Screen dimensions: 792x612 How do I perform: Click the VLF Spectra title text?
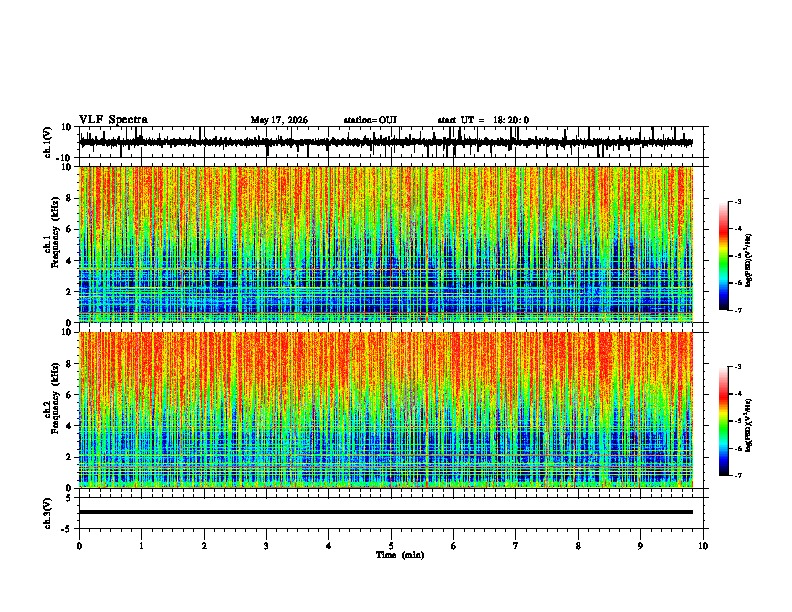click(113, 120)
